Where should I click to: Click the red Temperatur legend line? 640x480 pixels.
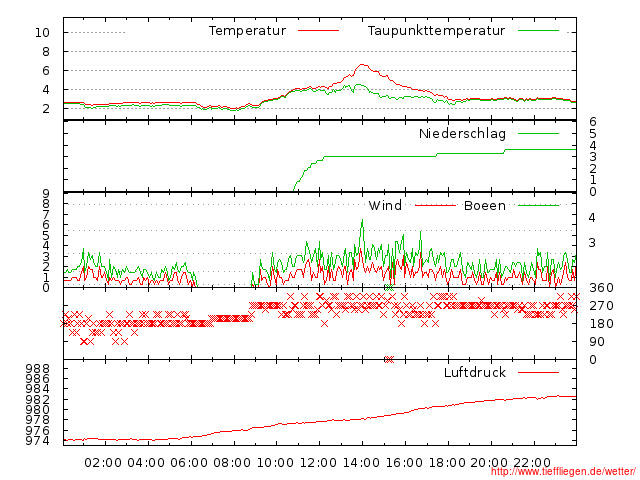318,31
